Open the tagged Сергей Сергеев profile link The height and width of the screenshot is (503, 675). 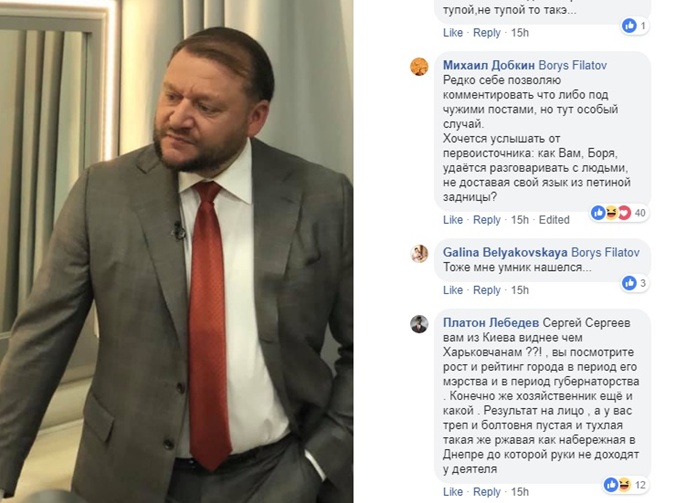pyautogui.click(x=586, y=323)
